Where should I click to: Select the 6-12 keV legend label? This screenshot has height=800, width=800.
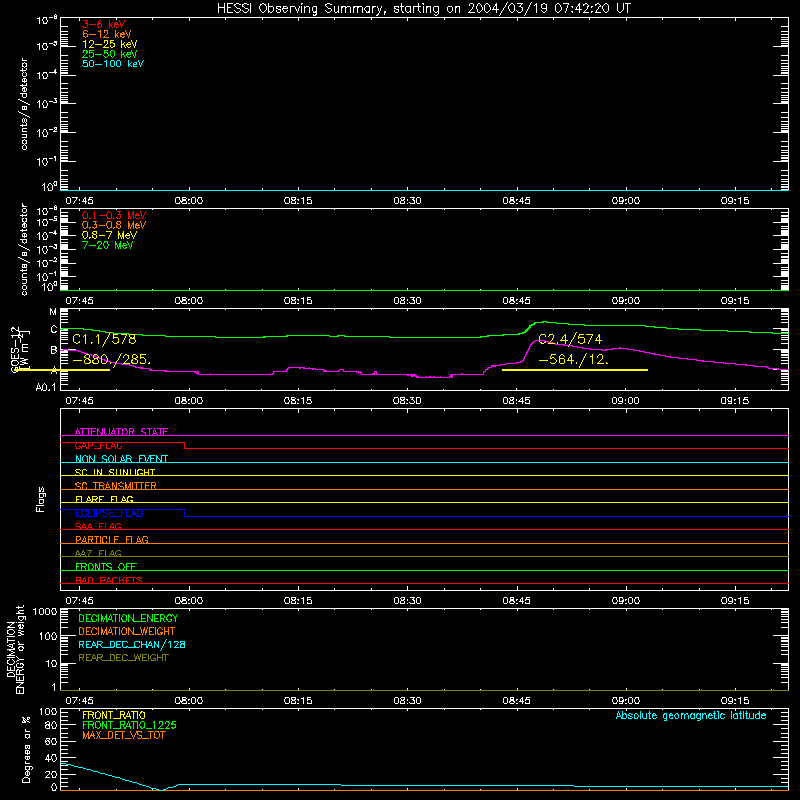pyautogui.click(x=106, y=34)
